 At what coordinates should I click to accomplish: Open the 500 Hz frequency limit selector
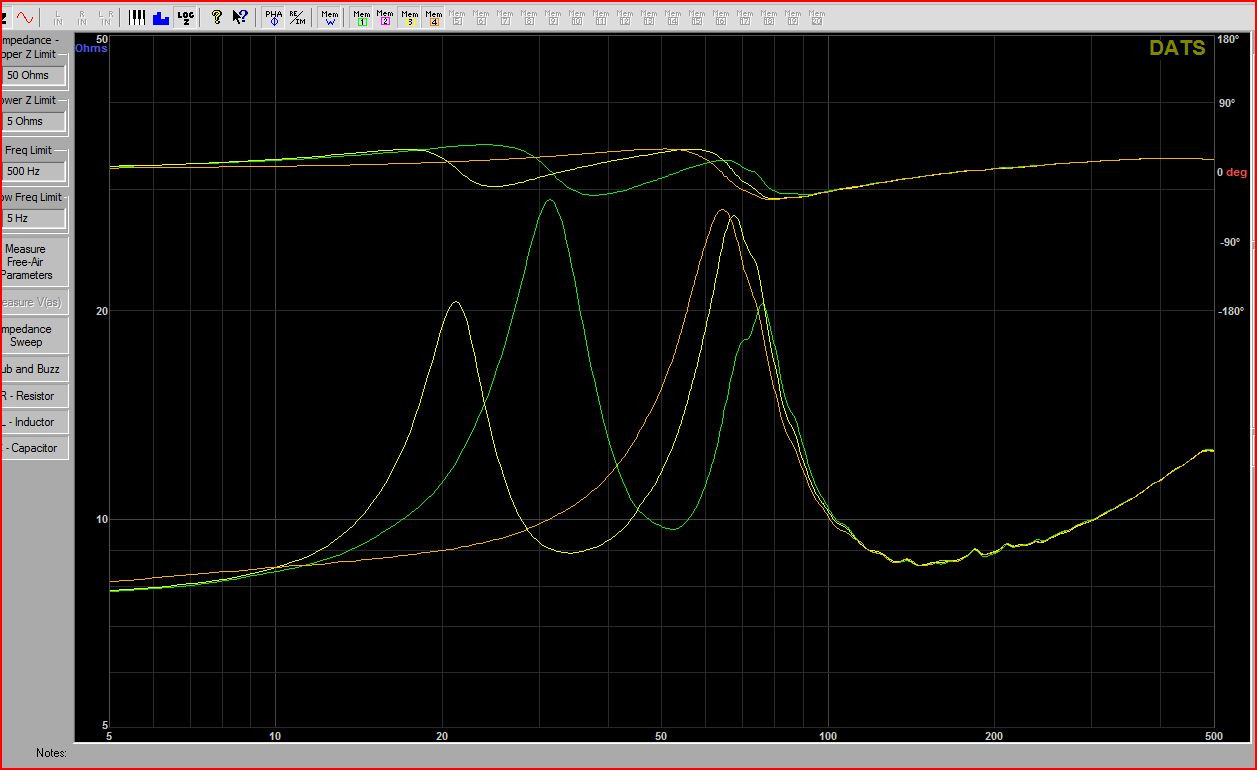(x=33, y=171)
